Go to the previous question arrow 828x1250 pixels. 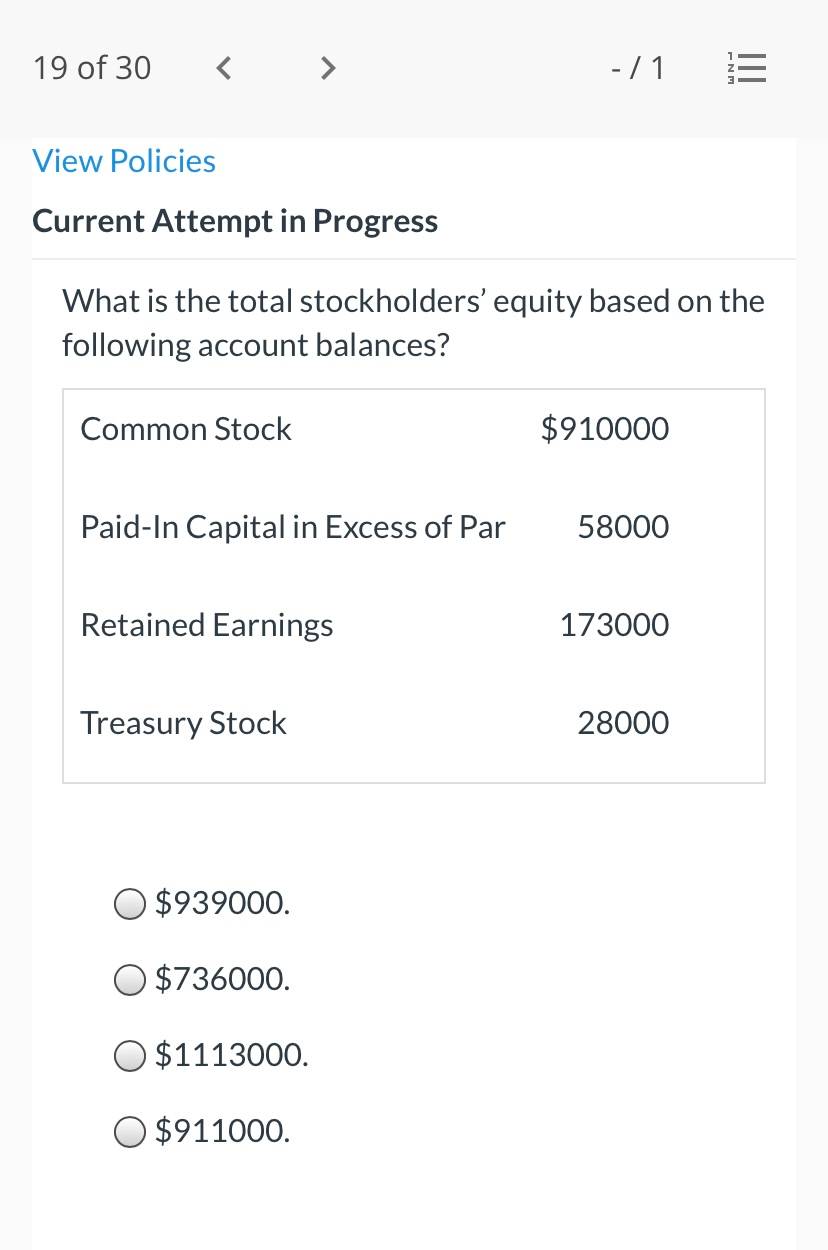[x=225, y=68]
